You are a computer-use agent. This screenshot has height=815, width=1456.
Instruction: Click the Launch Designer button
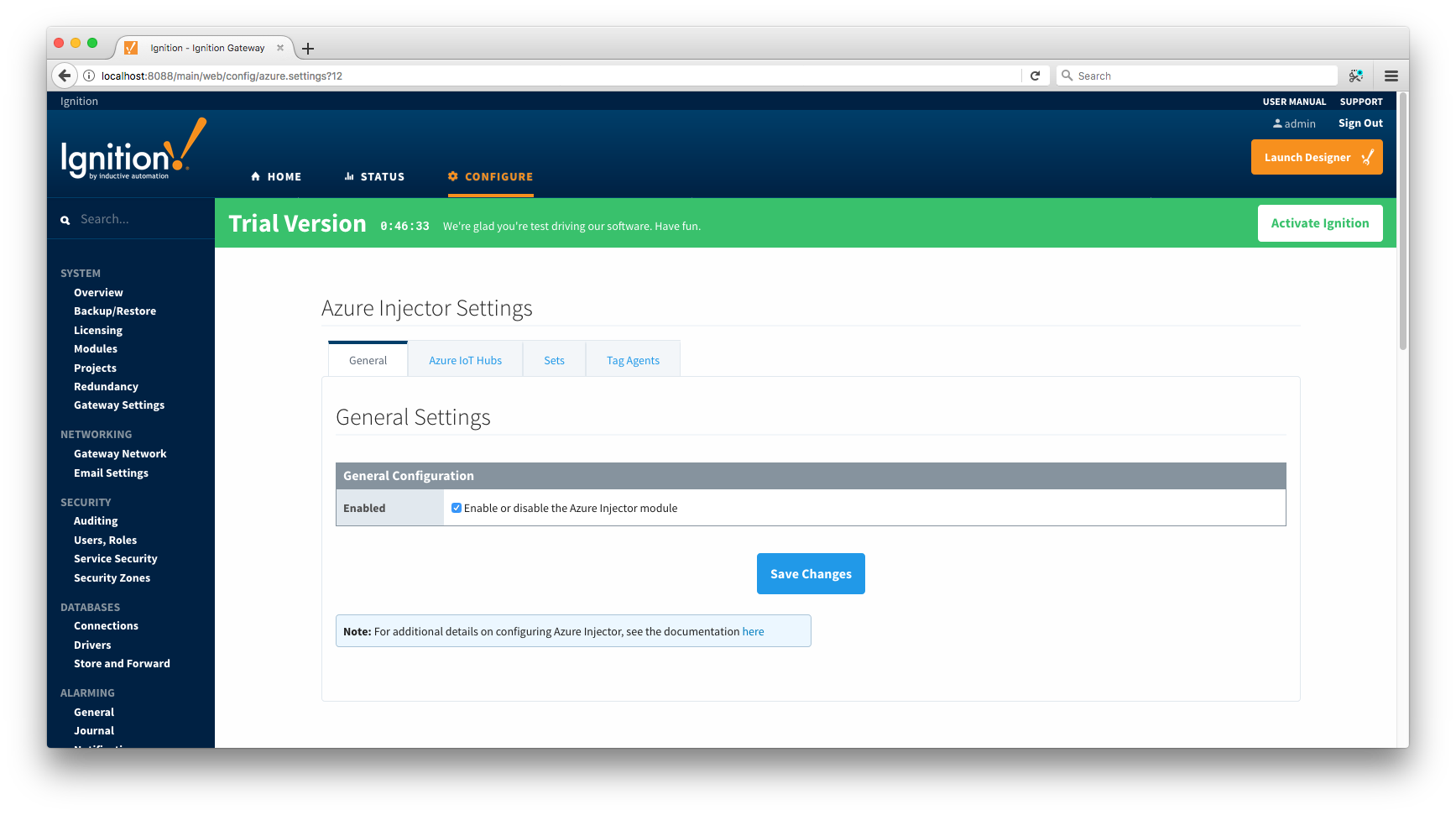coord(1316,157)
